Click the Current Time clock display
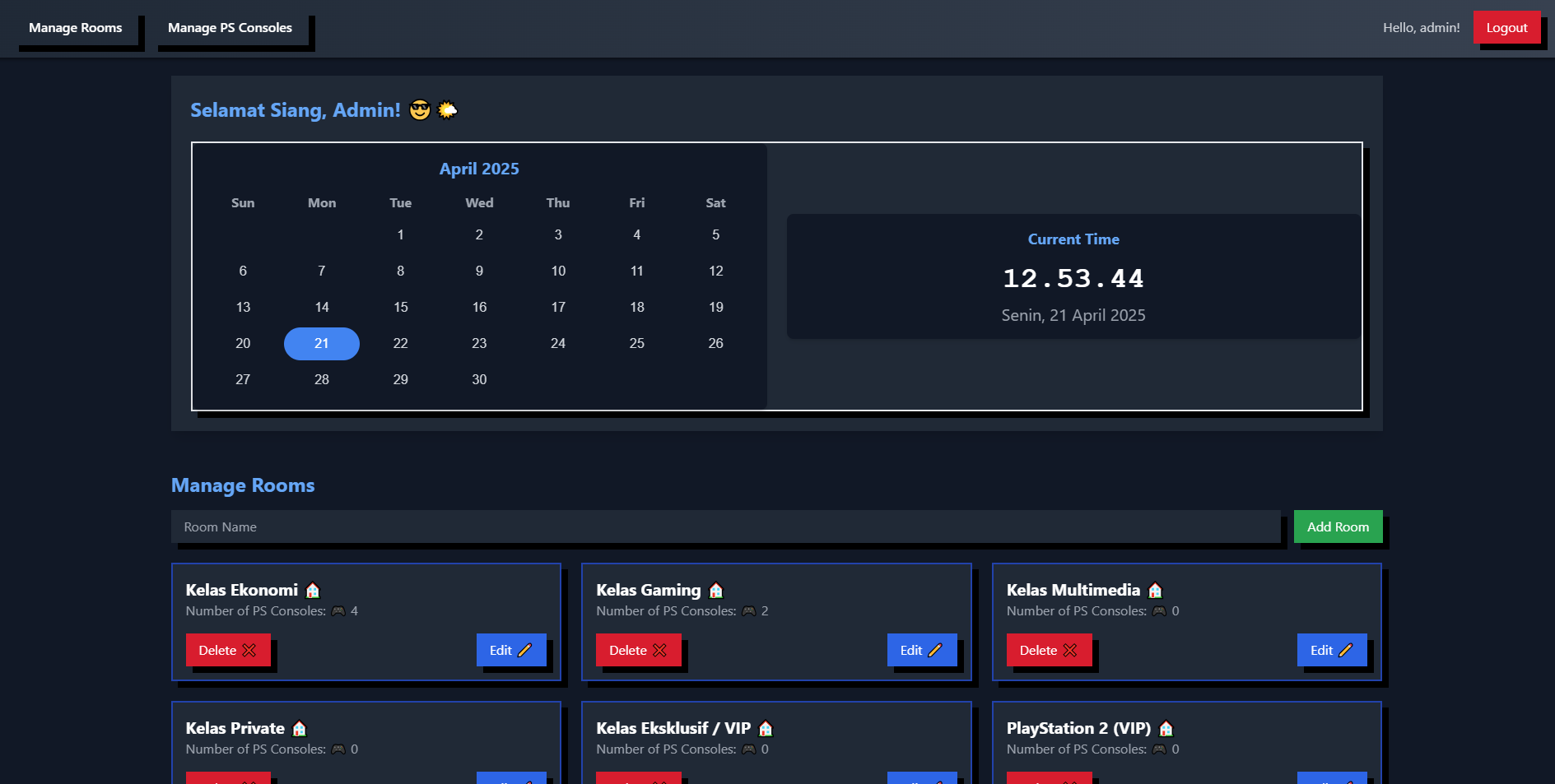This screenshot has width=1555, height=784. point(1073,279)
